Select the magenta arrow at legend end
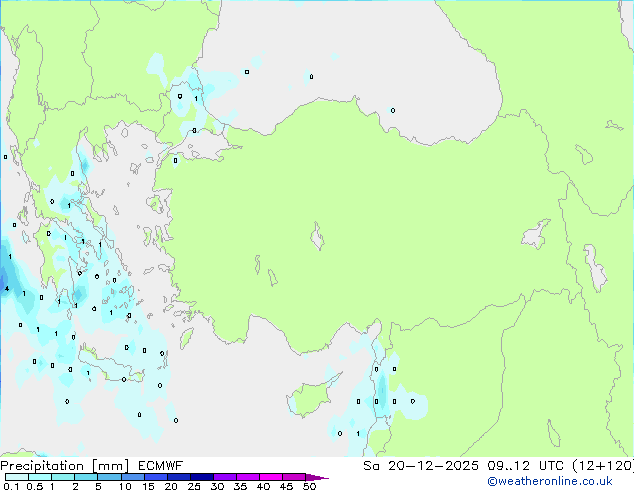 [322, 477]
